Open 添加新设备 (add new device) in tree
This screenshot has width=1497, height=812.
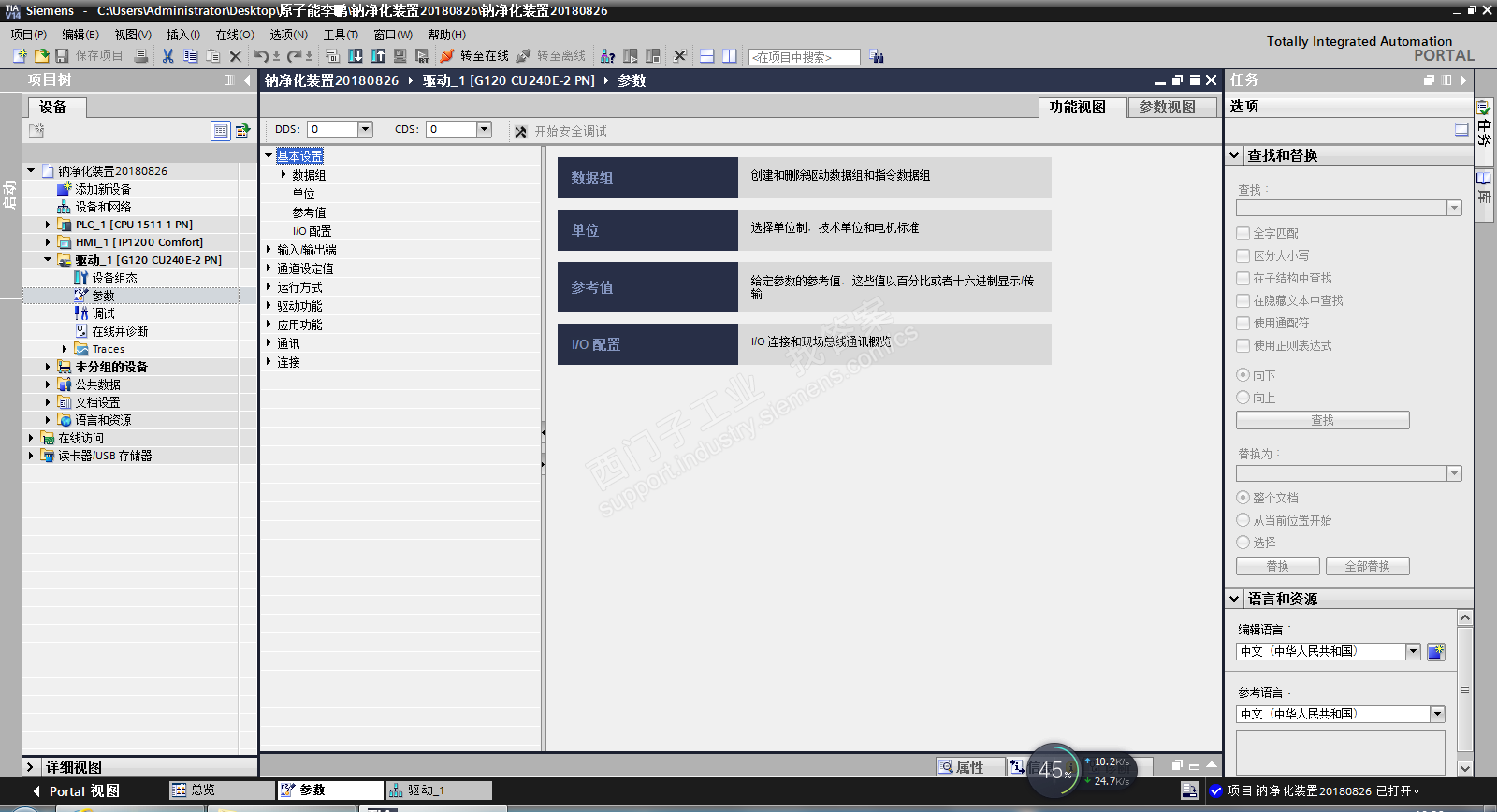(103, 189)
